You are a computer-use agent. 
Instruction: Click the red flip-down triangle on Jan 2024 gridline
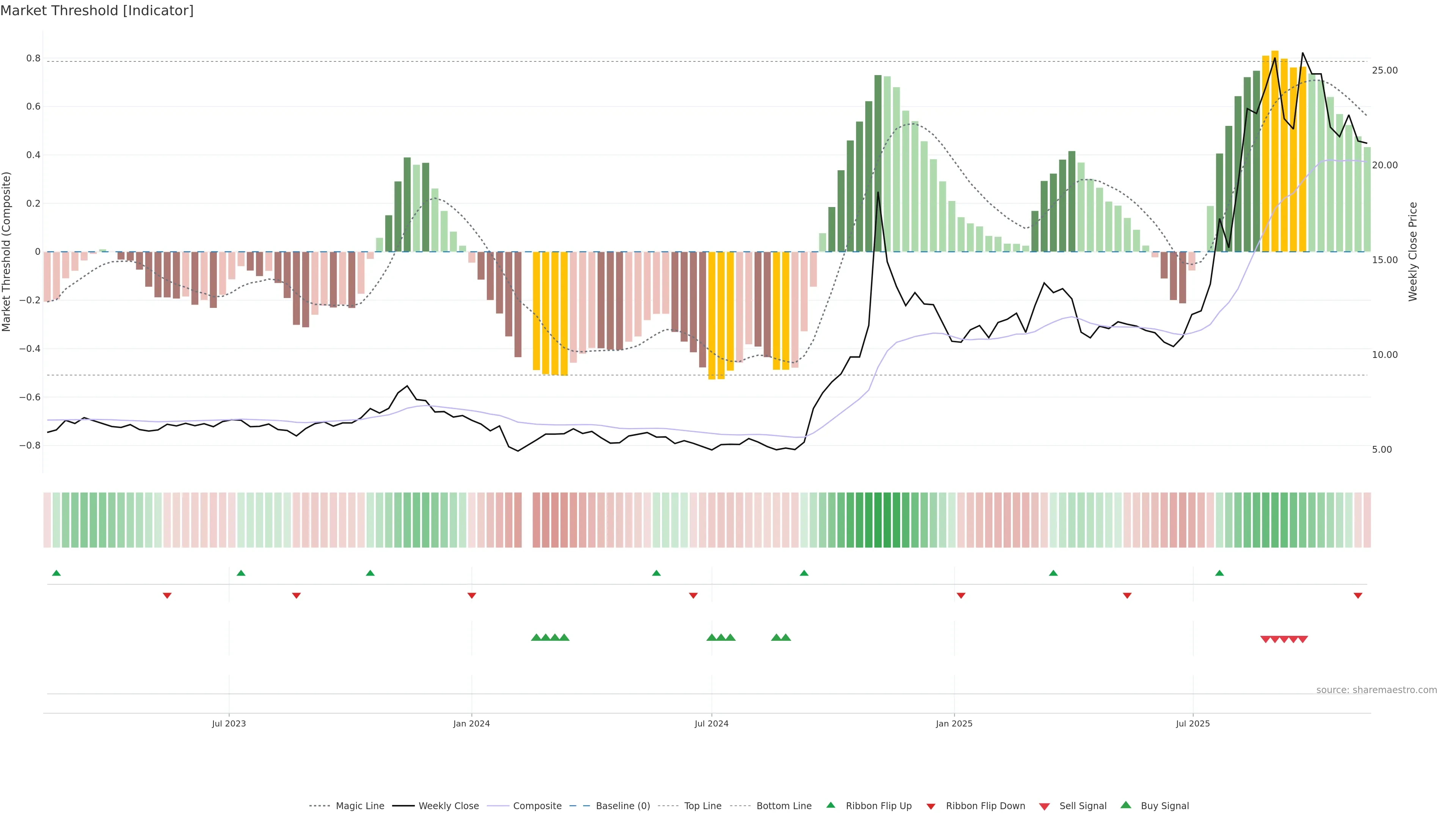471,595
